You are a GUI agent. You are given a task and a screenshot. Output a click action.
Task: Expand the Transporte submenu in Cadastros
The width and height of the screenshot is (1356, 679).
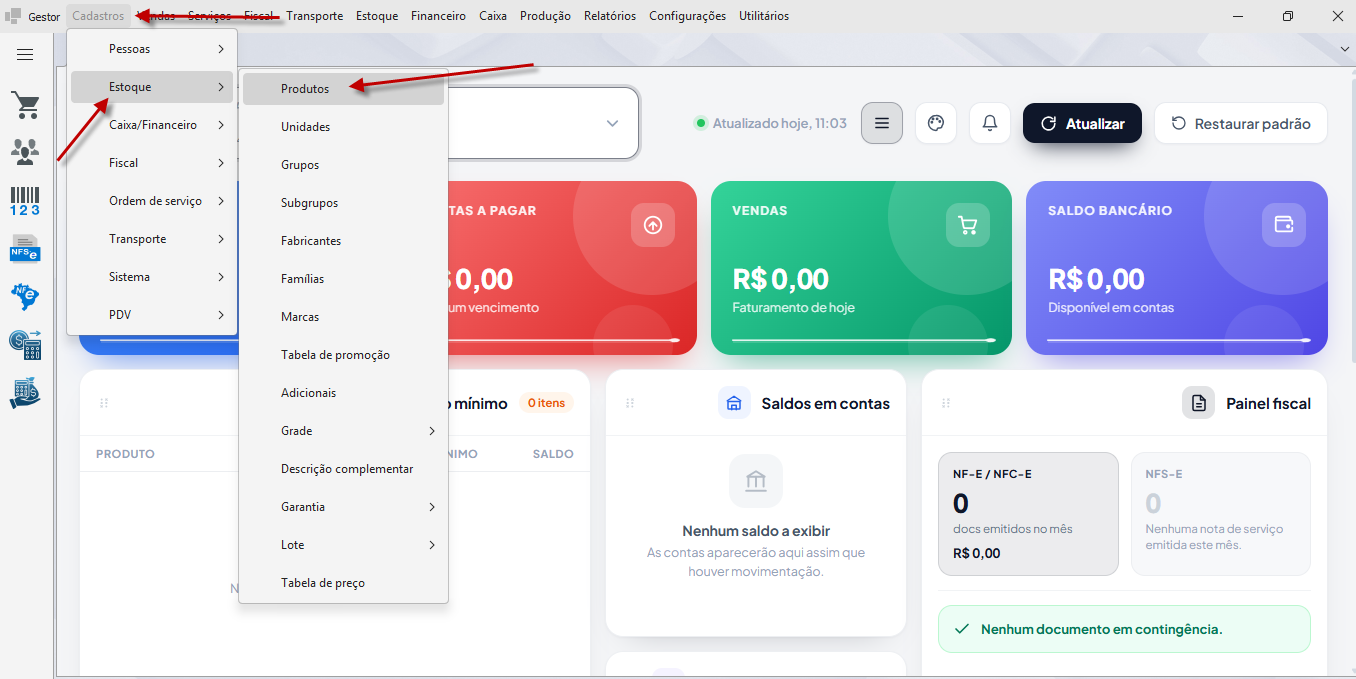pos(152,239)
